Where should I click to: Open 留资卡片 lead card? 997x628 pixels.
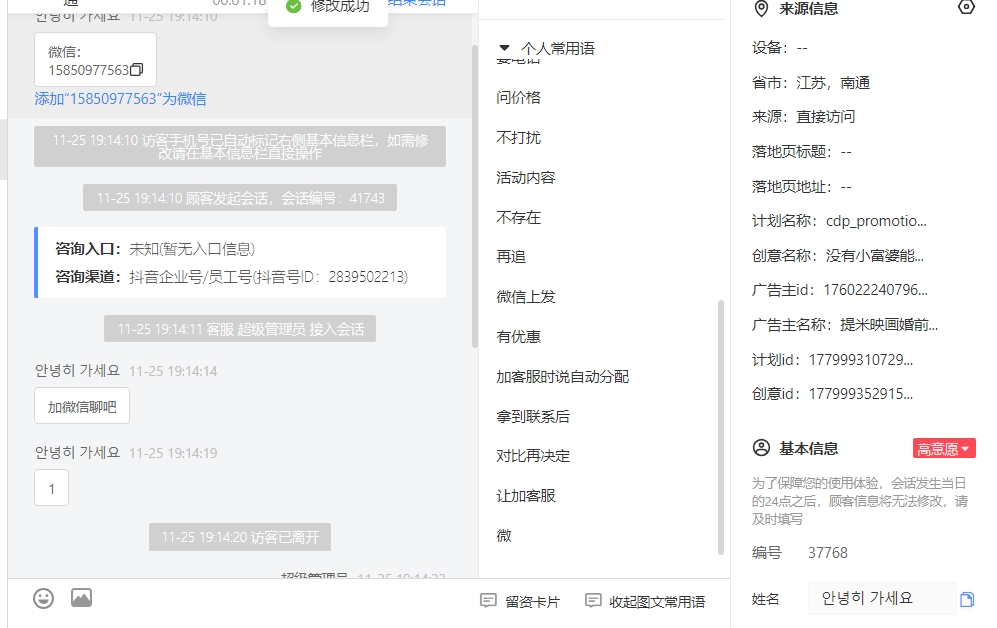click(x=520, y=601)
